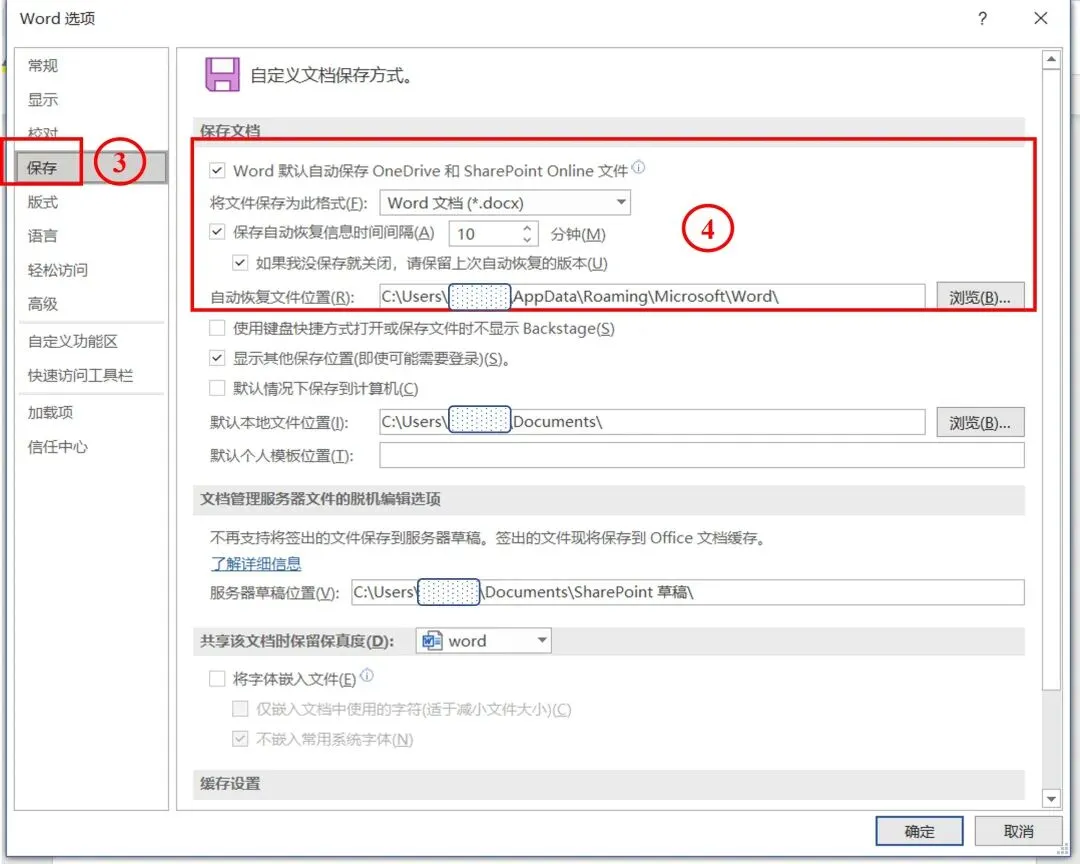The image size is (1080, 864).
Task: Click the purple floppy disk save icon
Action: click(x=222, y=74)
